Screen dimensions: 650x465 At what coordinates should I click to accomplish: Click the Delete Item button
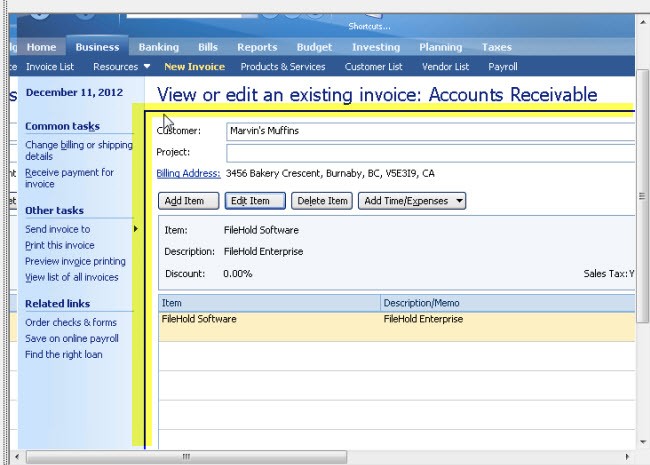pos(322,201)
